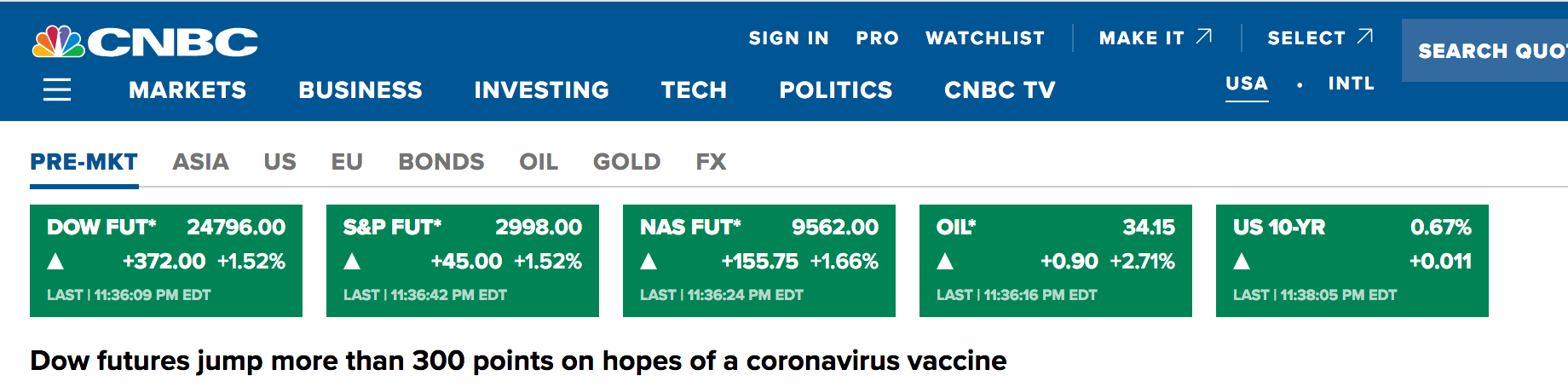Click the CNBC peacock logo
Image resolution: width=1568 pixels, height=387 pixels.
click(59, 42)
